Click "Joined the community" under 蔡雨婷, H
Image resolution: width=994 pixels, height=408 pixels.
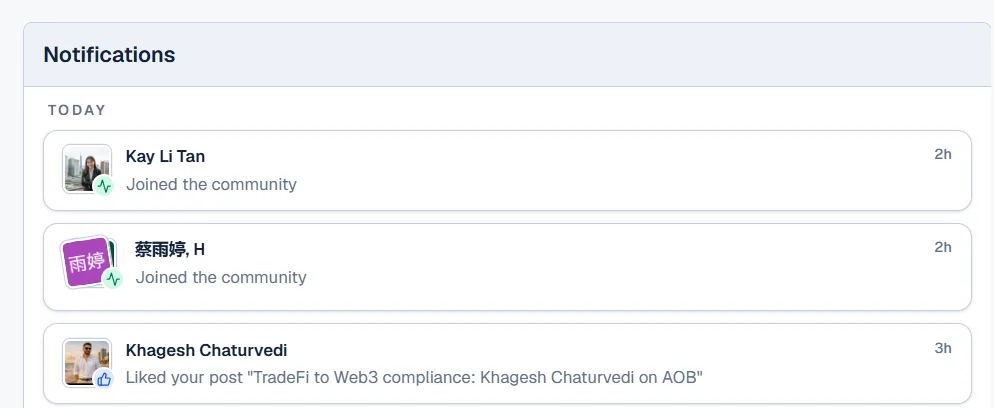tap(221, 277)
